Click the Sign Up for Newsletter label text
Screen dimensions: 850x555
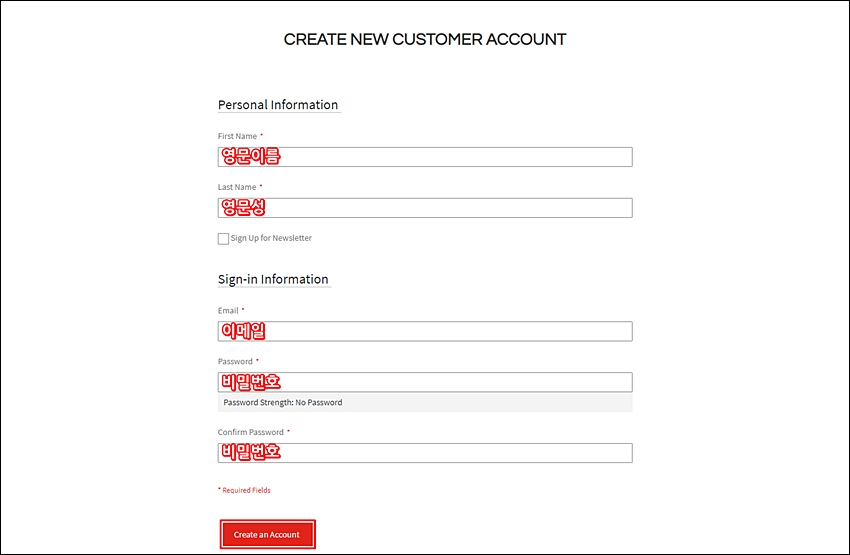point(271,238)
